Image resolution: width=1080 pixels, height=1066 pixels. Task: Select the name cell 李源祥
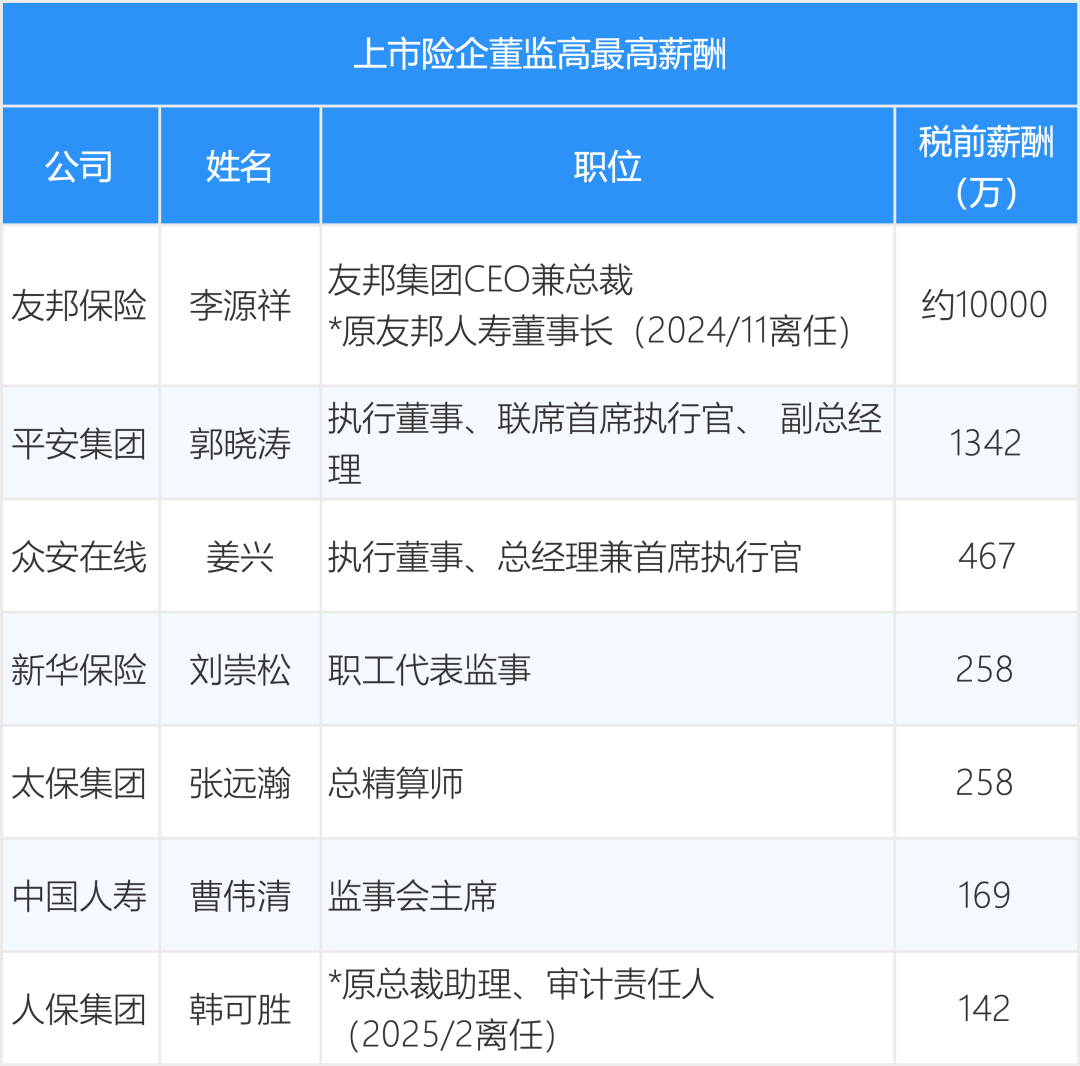pos(240,306)
